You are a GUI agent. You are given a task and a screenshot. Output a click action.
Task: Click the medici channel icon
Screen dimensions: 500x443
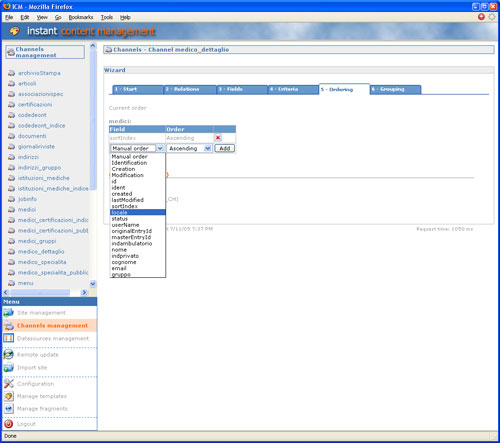(x=12, y=209)
